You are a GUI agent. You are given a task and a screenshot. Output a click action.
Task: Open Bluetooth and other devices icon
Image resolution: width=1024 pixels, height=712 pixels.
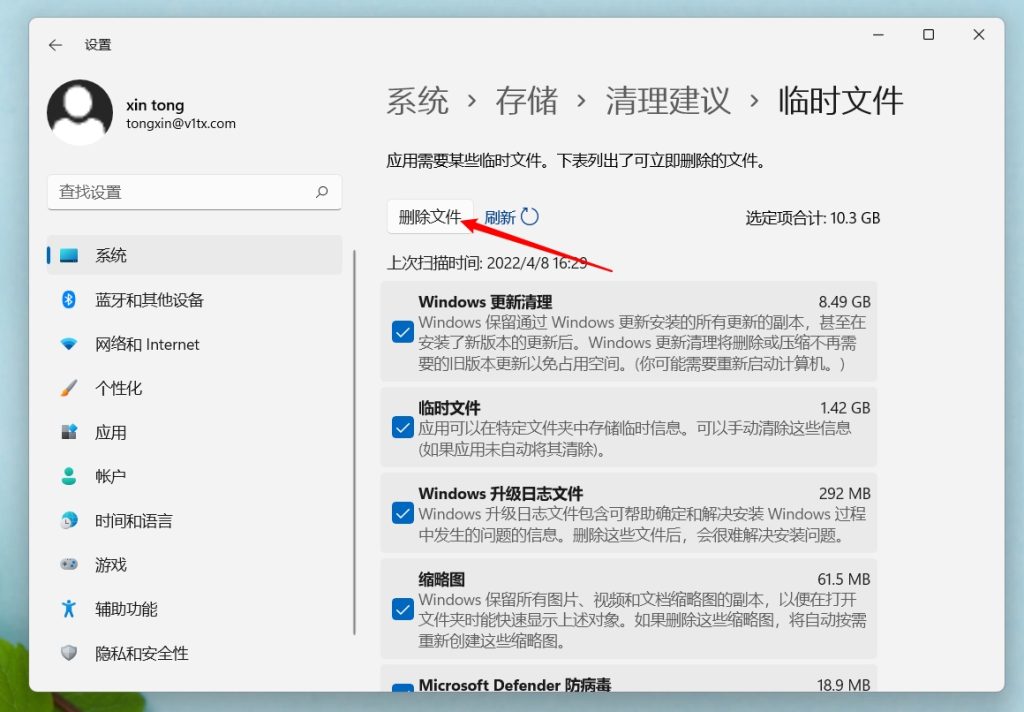coord(69,300)
